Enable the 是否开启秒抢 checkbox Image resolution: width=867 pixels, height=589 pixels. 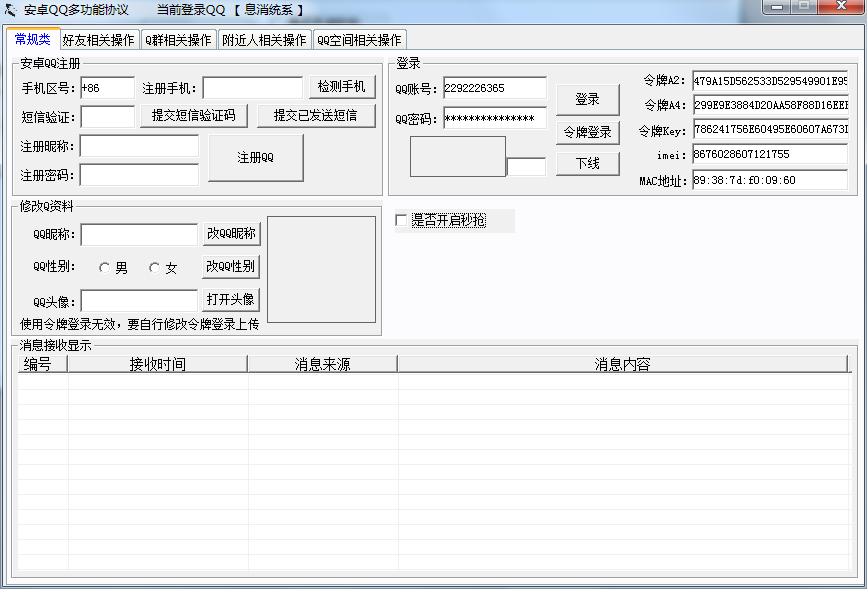point(401,220)
